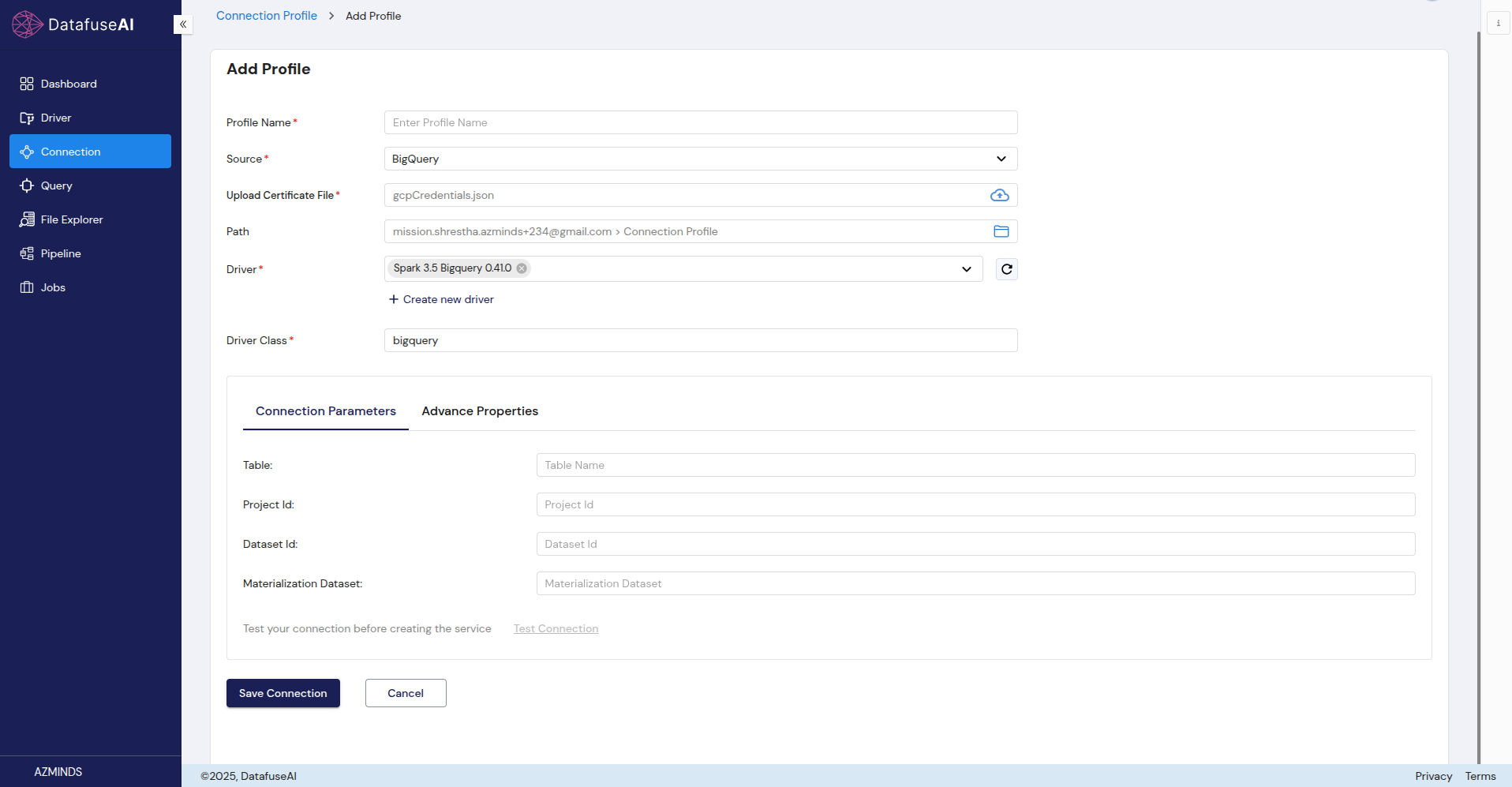The image size is (1512, 787).
Task: Collapse the sidebar with double-chevron button
Action: [x=183, y=24]
